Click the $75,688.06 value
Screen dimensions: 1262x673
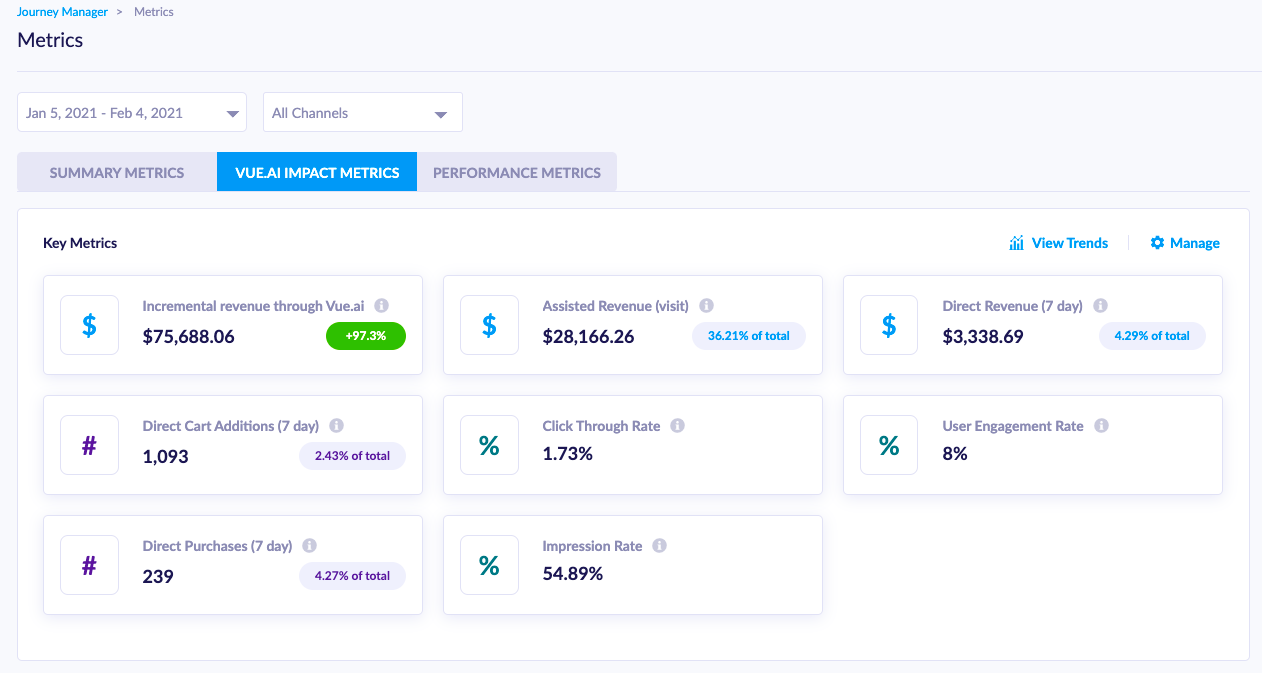click(189, 336)
